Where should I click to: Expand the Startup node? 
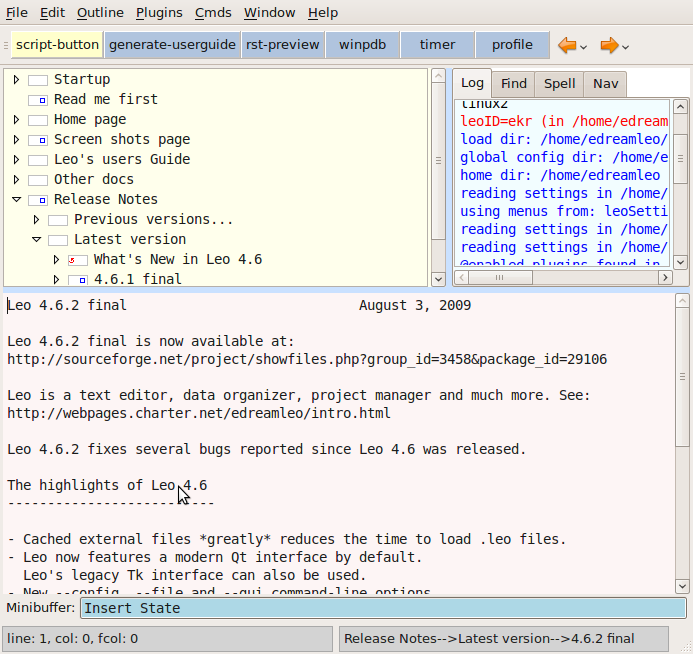[x=16, y=80]
